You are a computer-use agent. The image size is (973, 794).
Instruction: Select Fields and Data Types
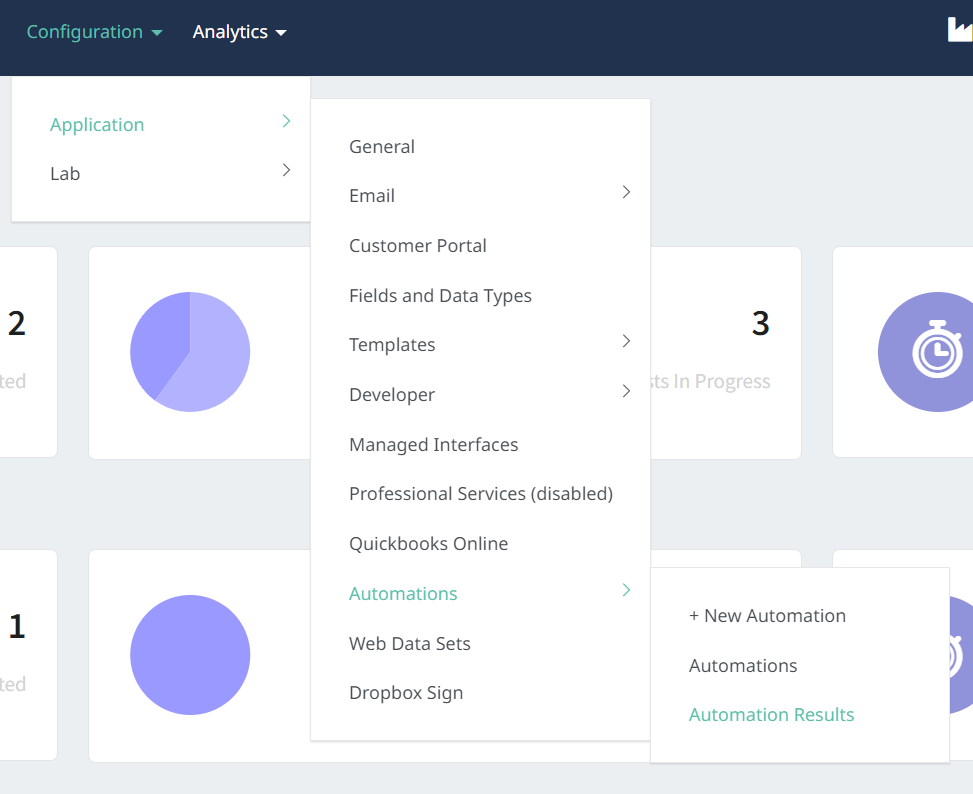(x=440, y=296)
